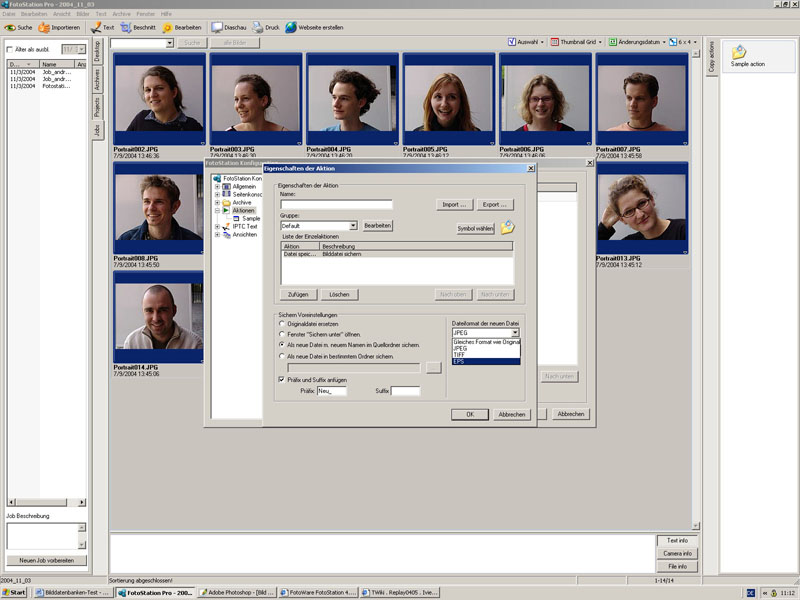Click the Symbol wählen button
Image resolution: width=800 pixels, height=600 pixels.
[x=476, y=229]
